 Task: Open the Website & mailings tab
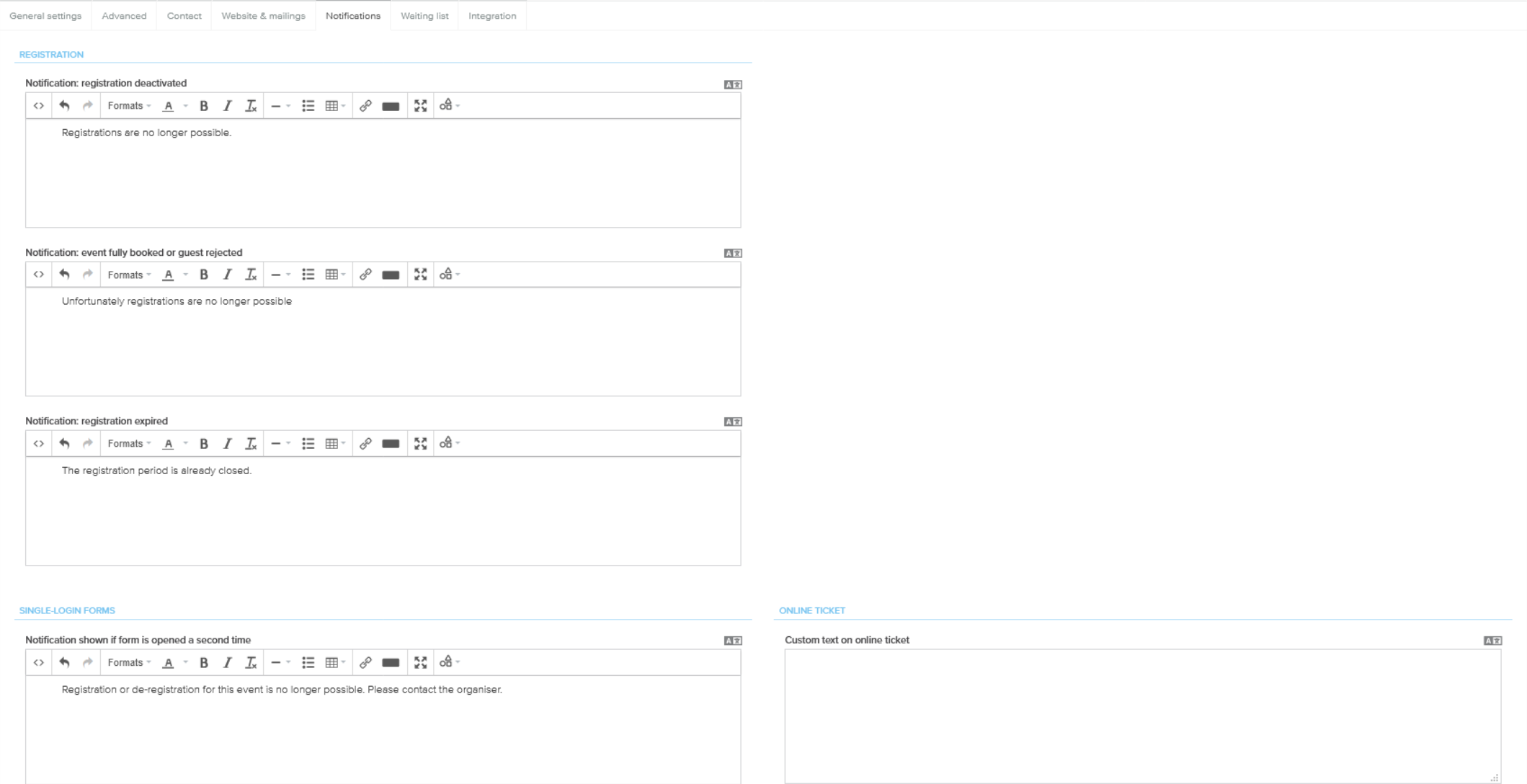pos(263,16)
